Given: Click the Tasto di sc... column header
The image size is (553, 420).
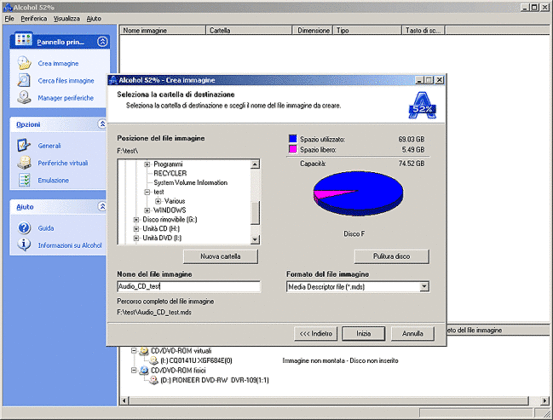Looking at the screenshot, I should pos(423,30).
